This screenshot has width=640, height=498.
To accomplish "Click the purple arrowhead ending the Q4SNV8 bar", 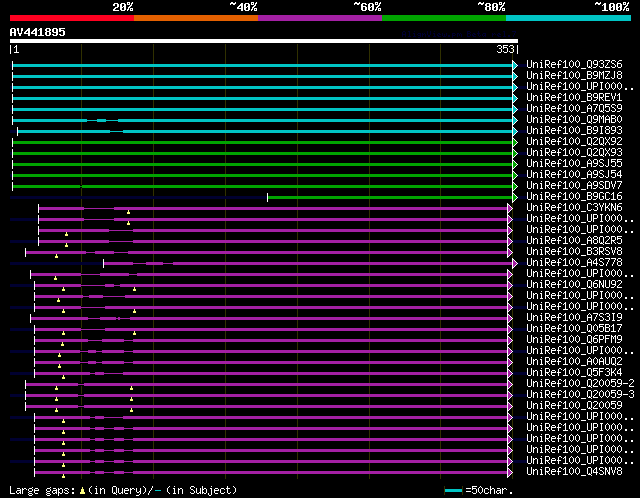I will [x=510, y=473].
